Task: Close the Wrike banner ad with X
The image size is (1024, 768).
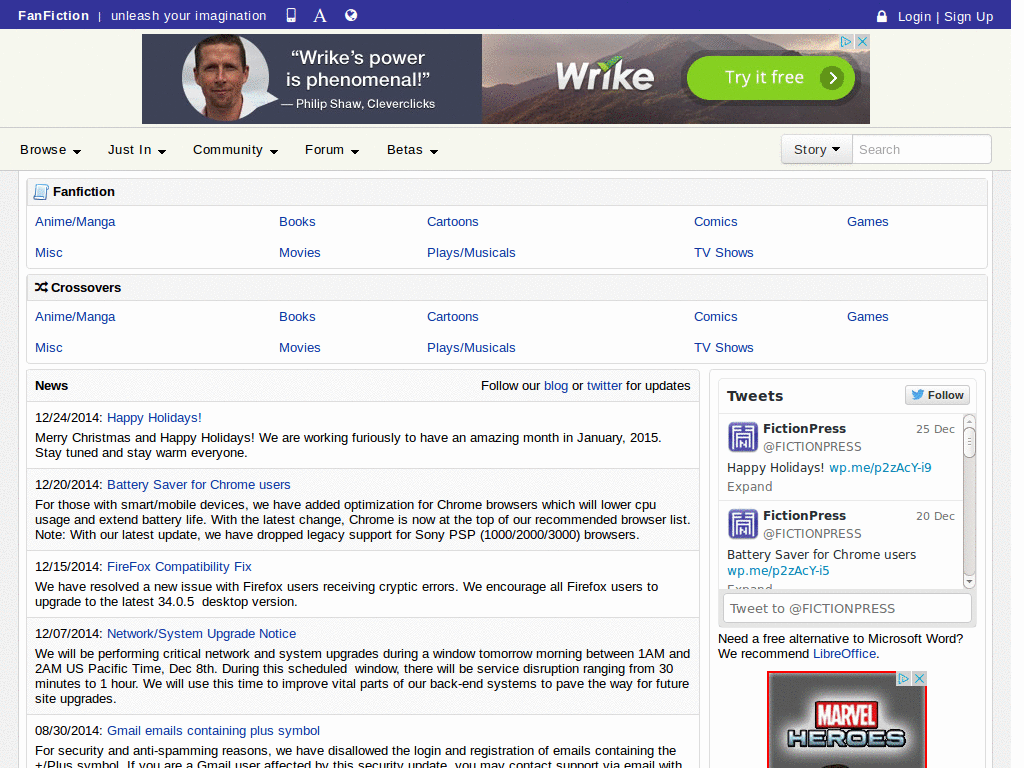Action: pyautogui.click(x=863, y=41)
